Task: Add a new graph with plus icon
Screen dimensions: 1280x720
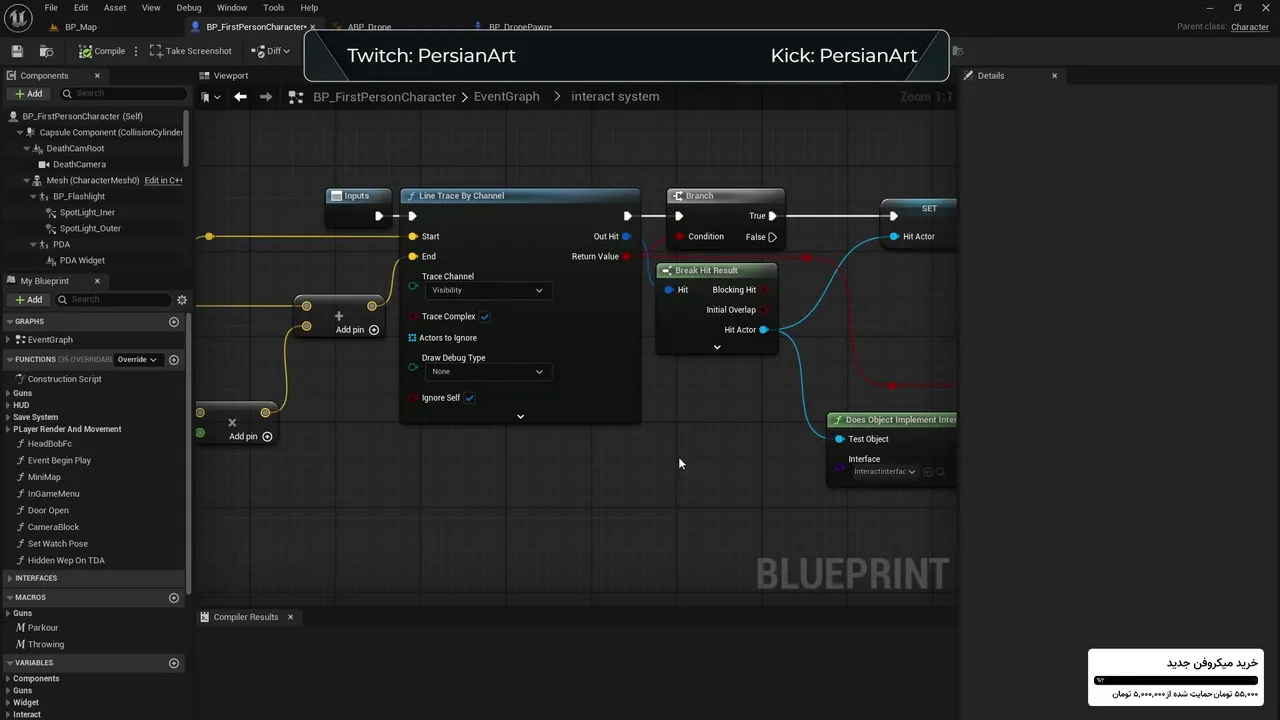Action: click(174, 322)
